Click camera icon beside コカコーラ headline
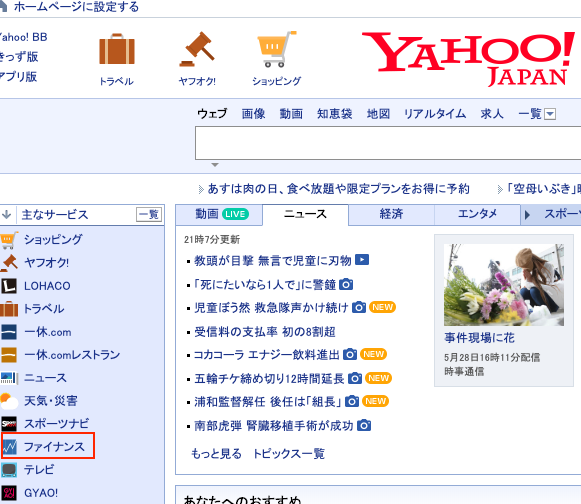The height and width of the screenshot is (504, 581). [x=350, y=354]
